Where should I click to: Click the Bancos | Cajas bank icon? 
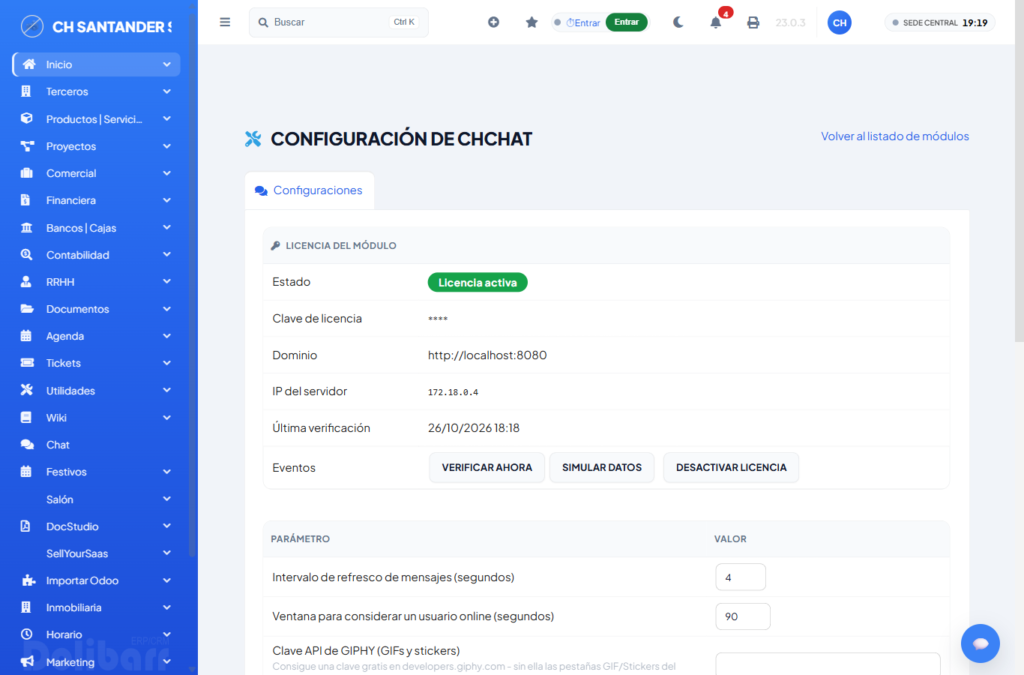coord(26,227)
